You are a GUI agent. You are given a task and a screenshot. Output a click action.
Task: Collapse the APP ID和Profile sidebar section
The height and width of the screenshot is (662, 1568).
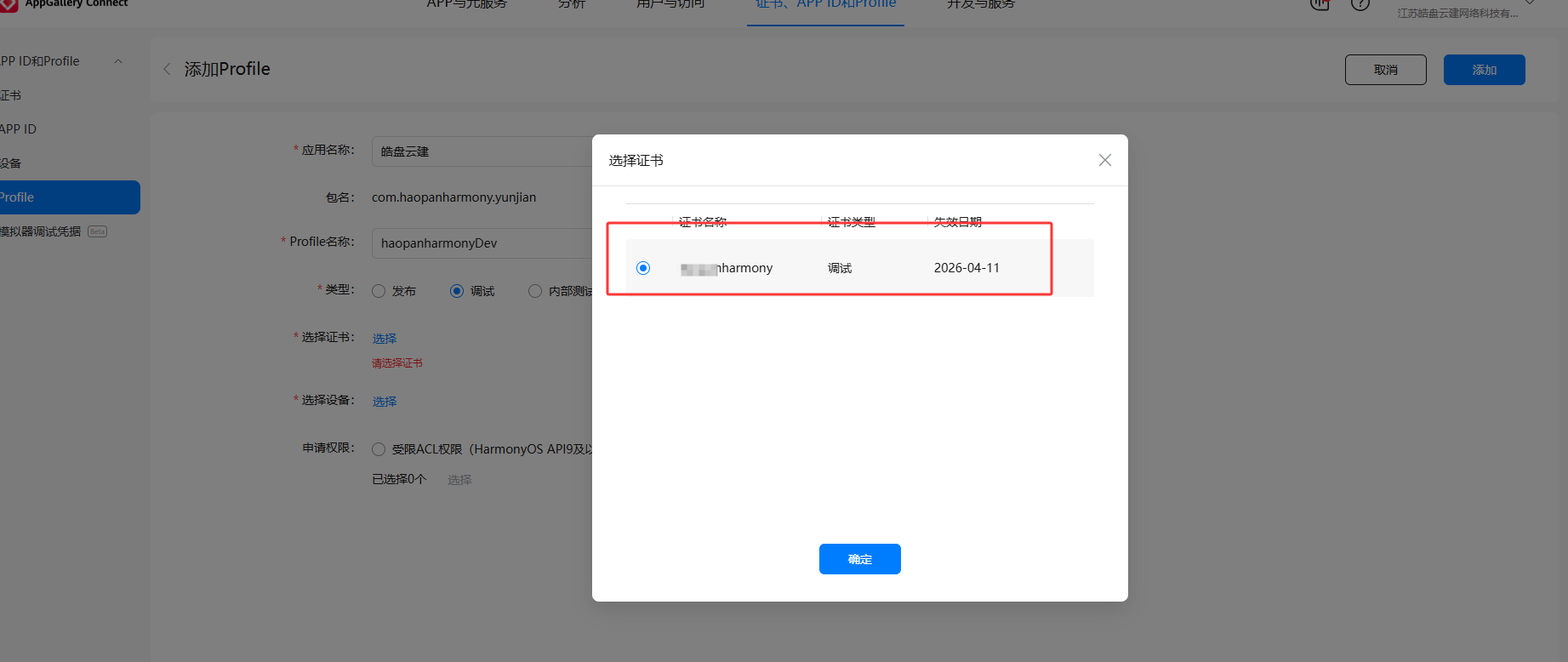click(118, 61)
